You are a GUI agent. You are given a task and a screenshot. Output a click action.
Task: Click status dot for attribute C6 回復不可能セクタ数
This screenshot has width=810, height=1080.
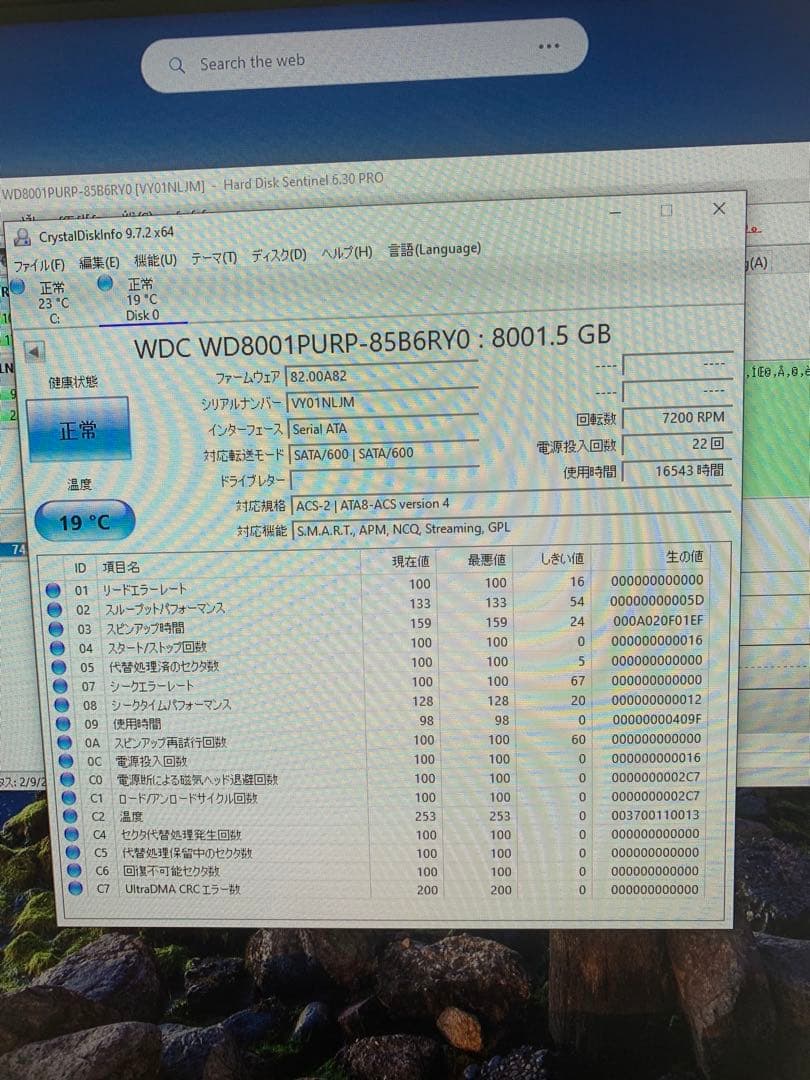(x=74, y=871)
